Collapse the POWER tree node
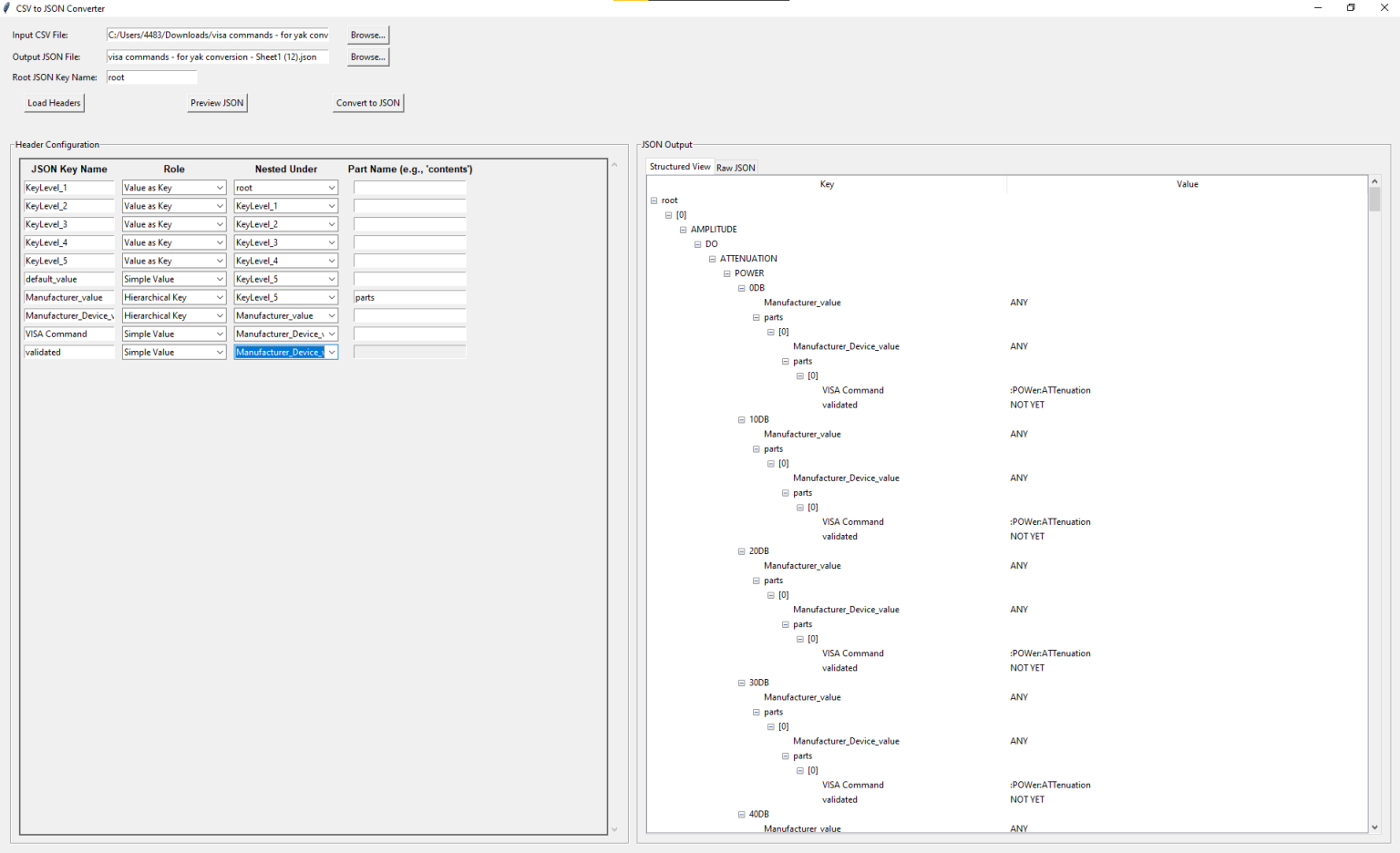1400x853 pixels. coord(726,272)
